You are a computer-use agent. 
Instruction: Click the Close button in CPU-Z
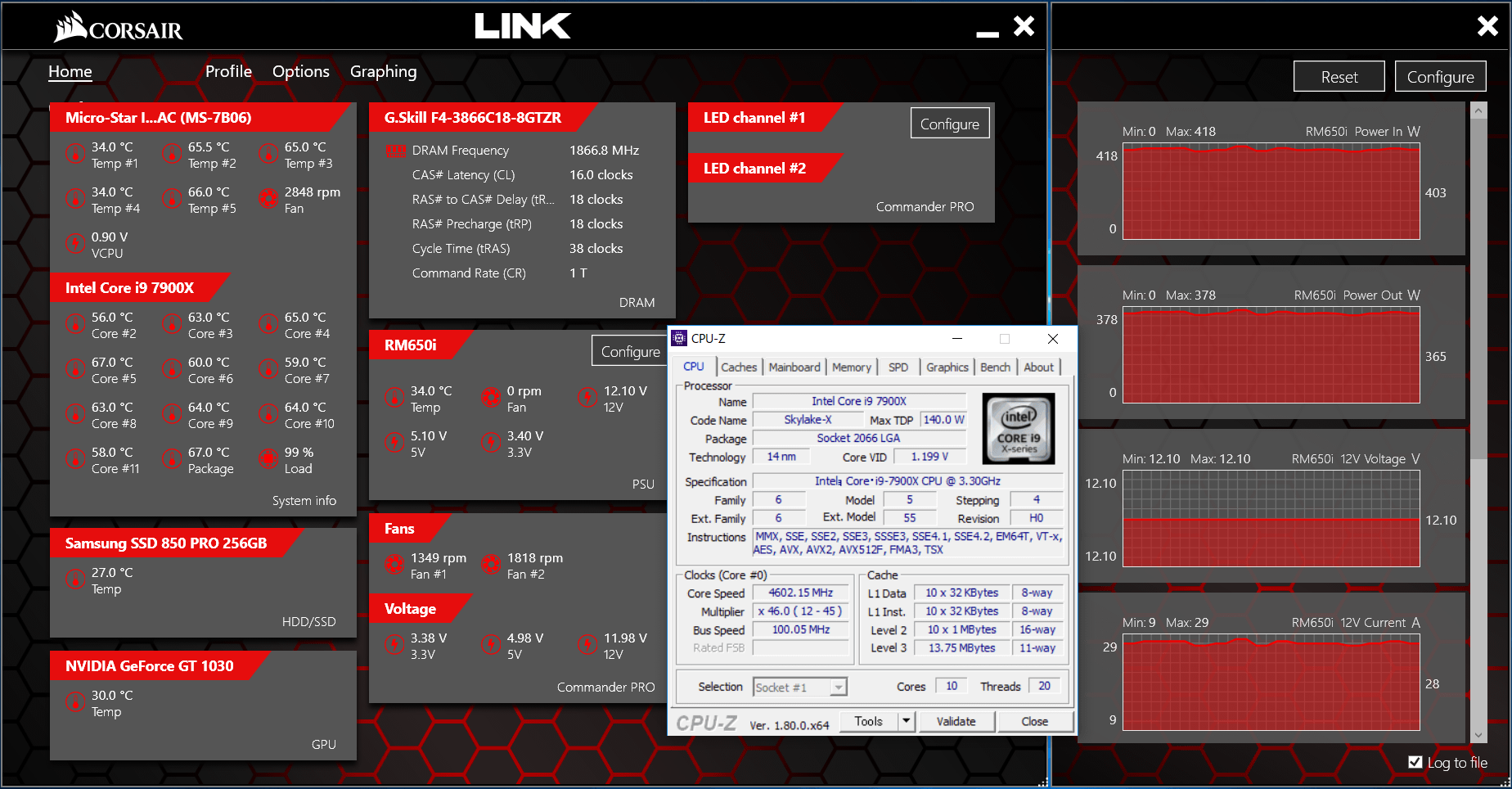tap(1035, 721)
